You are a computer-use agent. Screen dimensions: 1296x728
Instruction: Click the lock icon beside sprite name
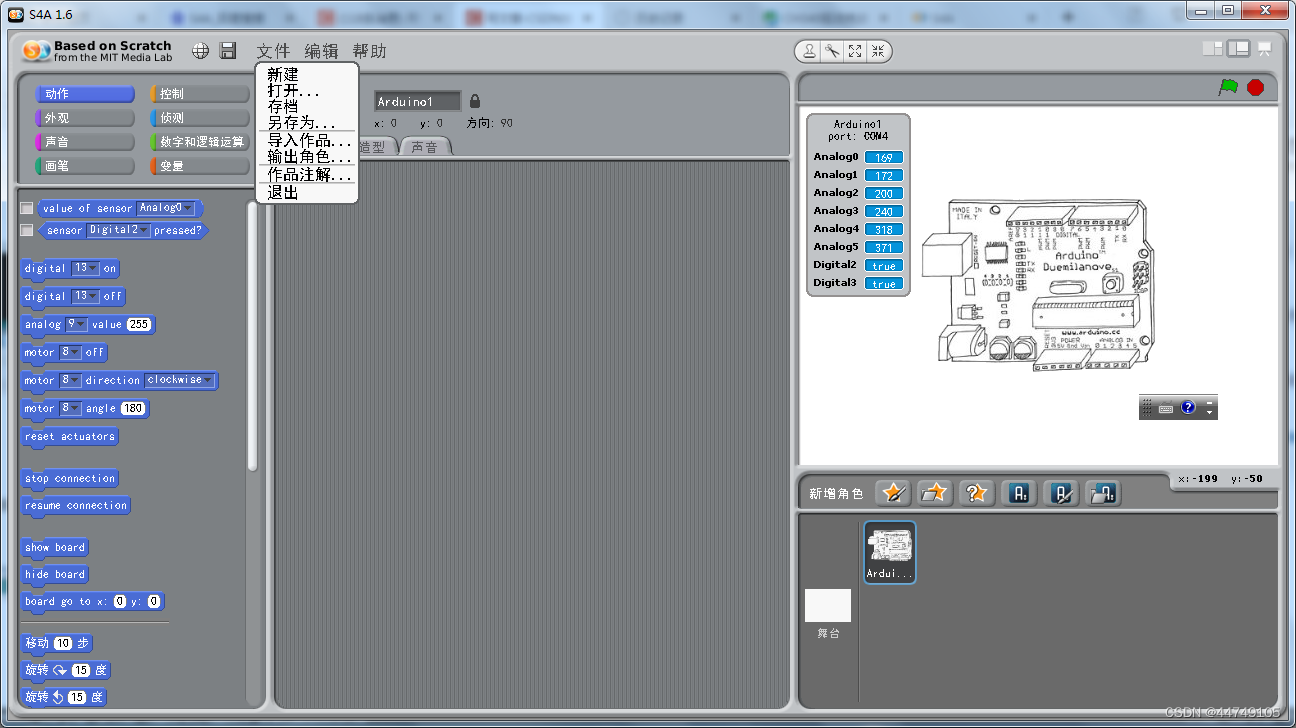(x=475, y=101)
